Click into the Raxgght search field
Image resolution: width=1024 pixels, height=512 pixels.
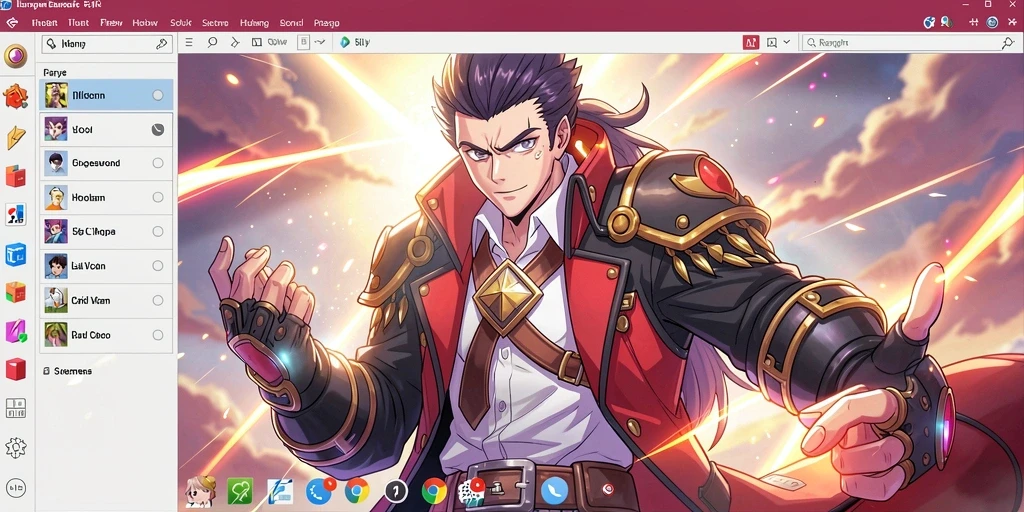point(910,43)
